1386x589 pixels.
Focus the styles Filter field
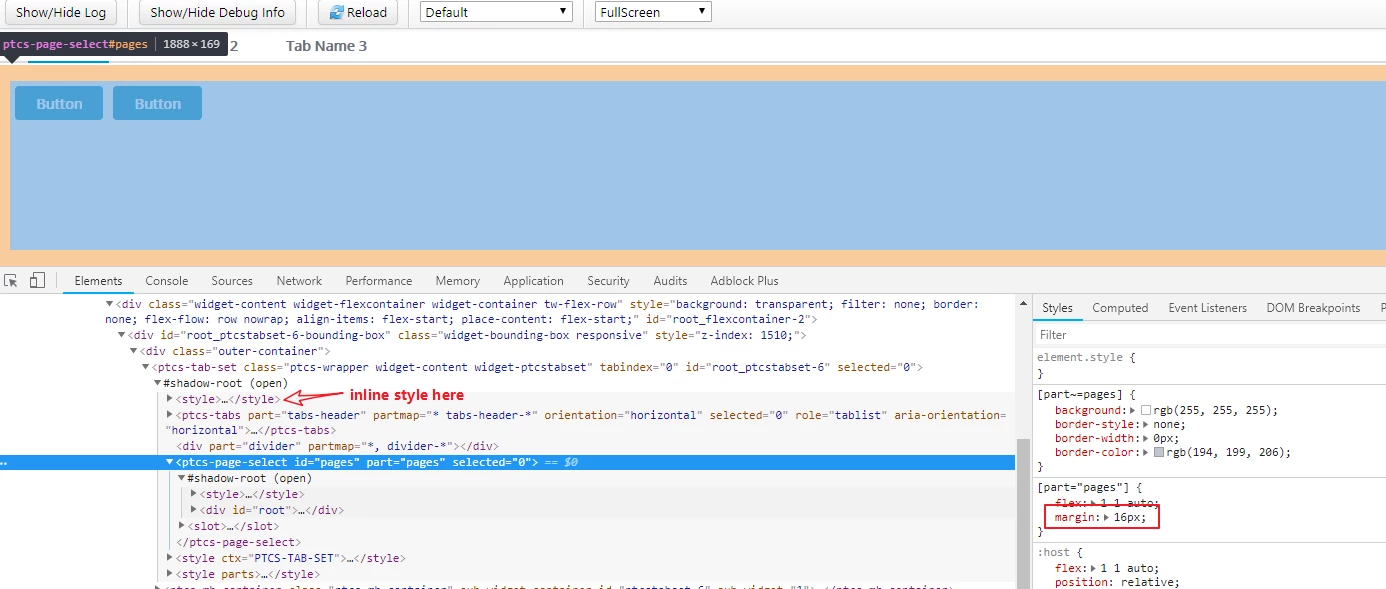pos(1209,335)
